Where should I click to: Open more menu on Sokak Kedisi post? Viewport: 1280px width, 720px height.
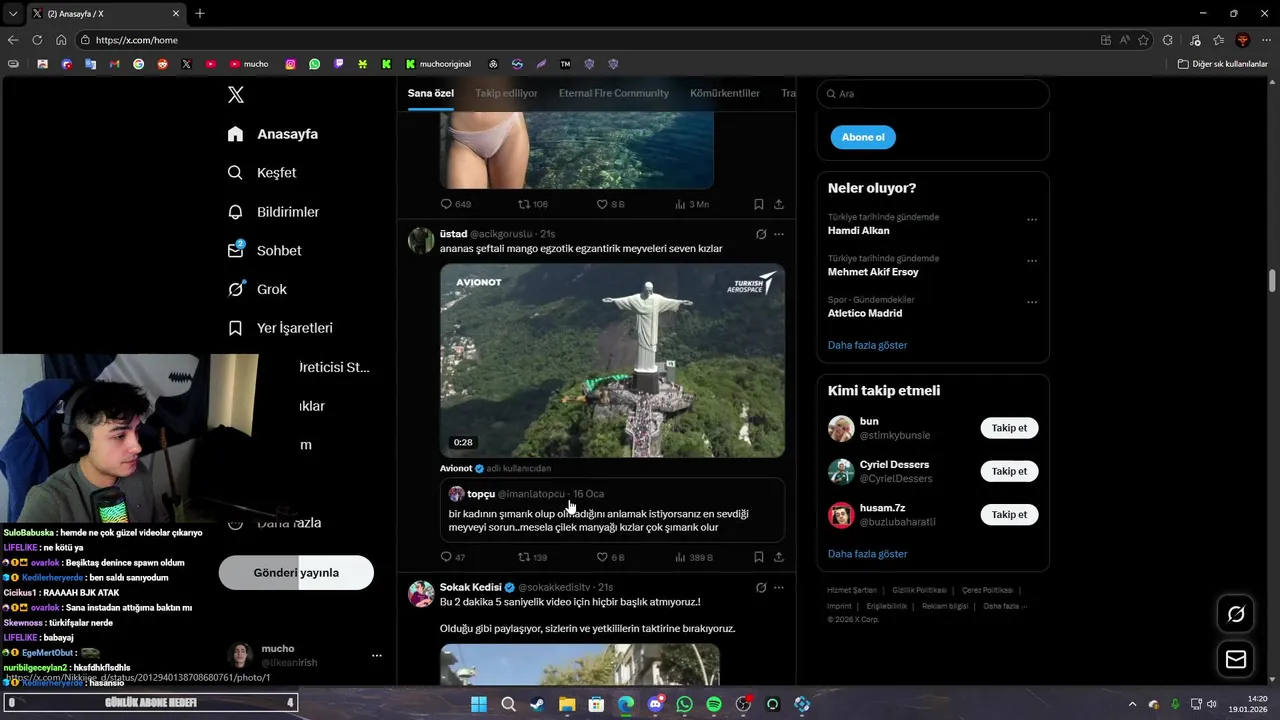pyautogui.click(x=779, y=588)
